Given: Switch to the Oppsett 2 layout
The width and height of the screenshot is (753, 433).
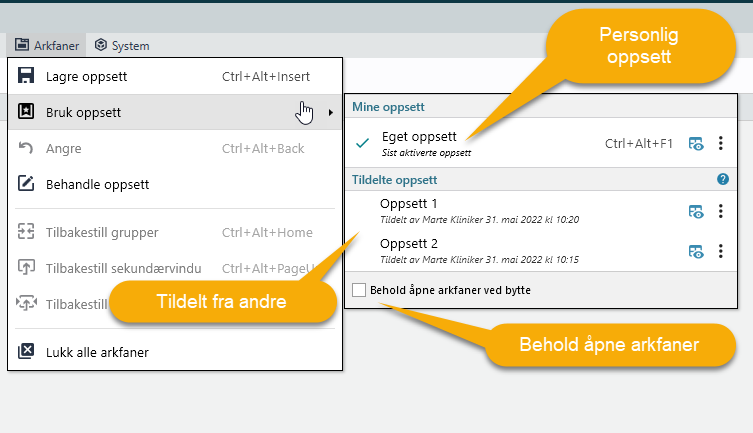Looking at the screenshot, I should point(409,244).
